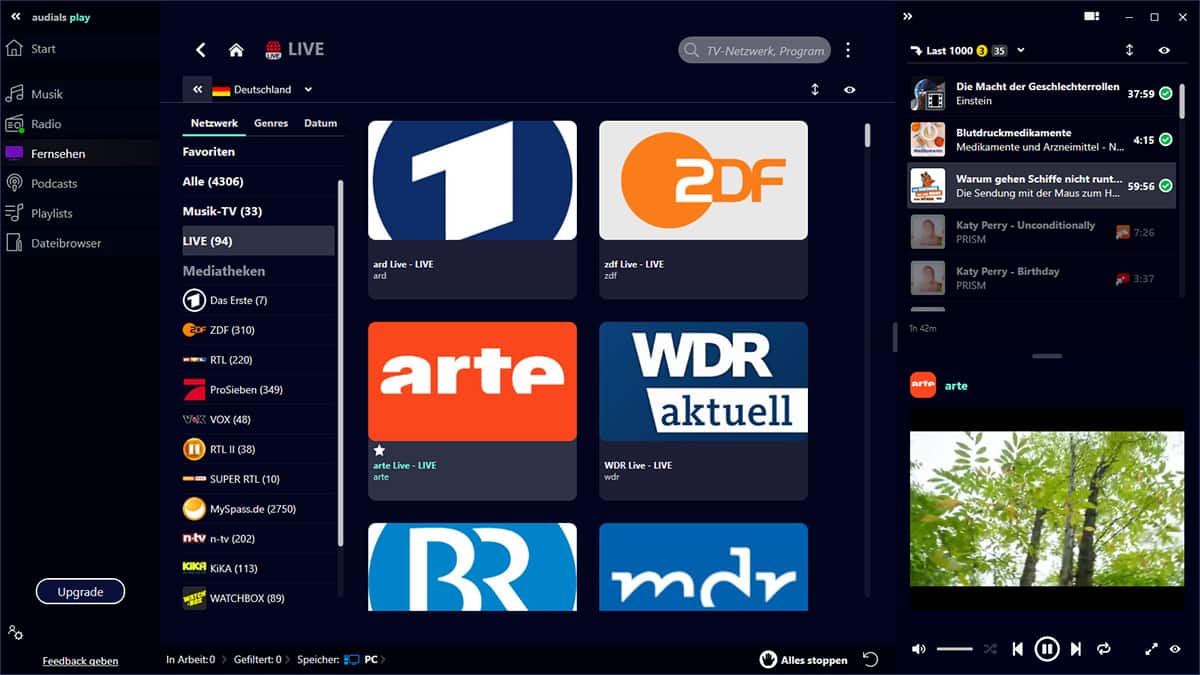Screen dimensions: 1200x675
Task: Expand the right player panel chevrons
Action: coord(907,16)
